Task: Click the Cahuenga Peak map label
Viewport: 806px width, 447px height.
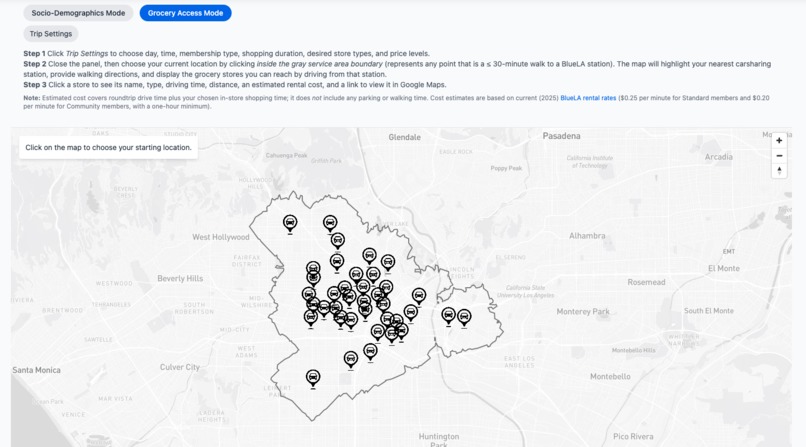Action: (286, 155)
